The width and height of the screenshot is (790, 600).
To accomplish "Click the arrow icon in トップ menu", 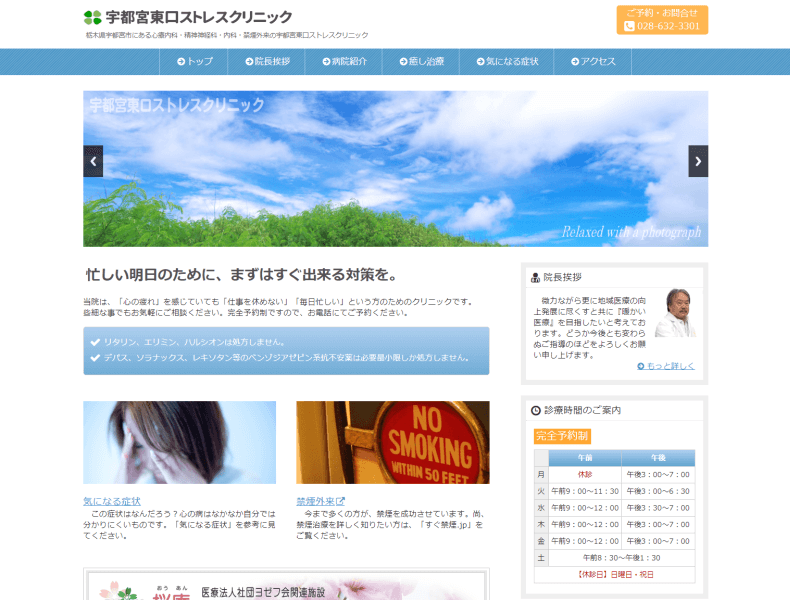I will coord(181,61).
